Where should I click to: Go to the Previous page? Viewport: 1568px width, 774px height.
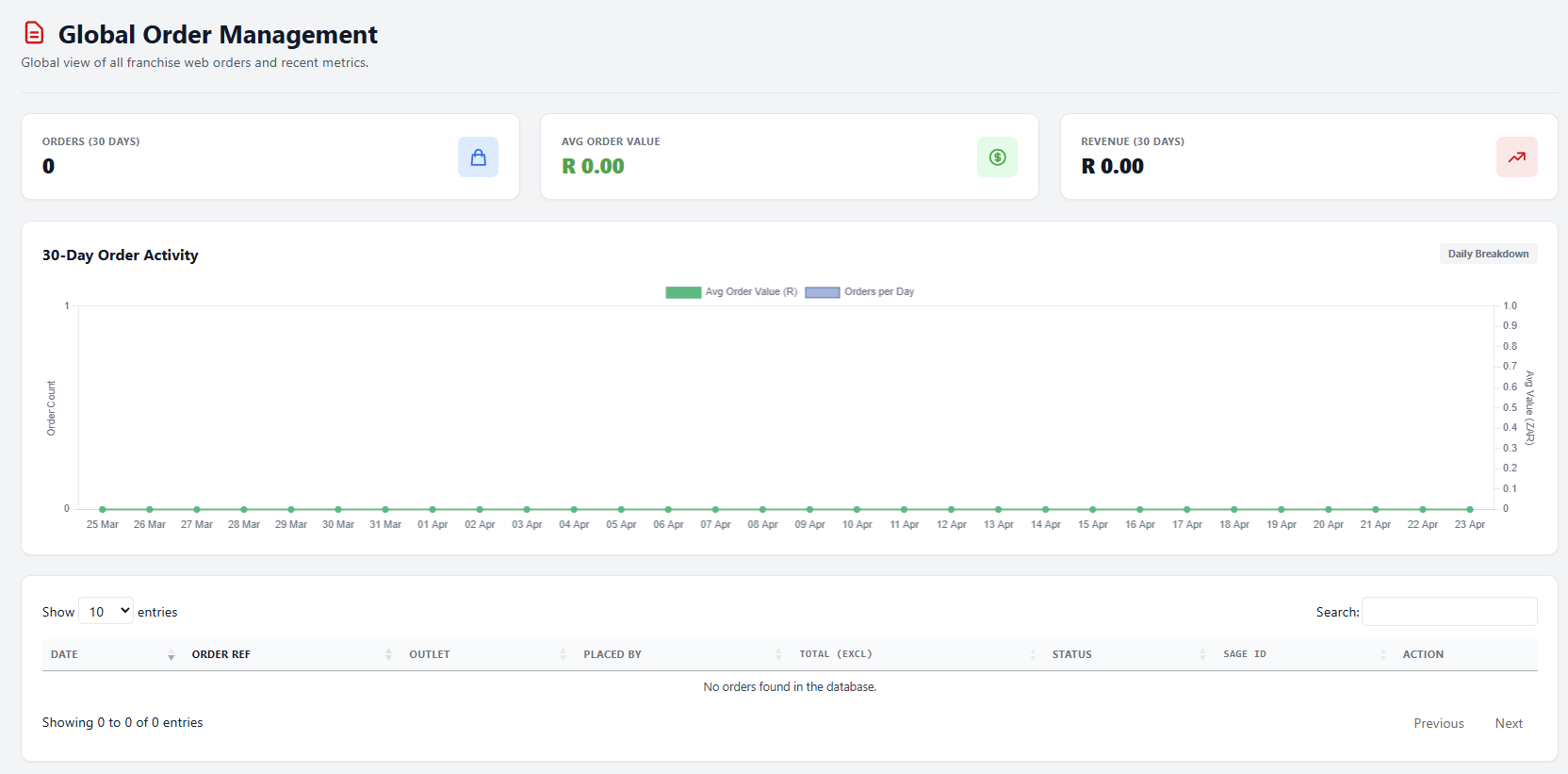coord(1439,723)
